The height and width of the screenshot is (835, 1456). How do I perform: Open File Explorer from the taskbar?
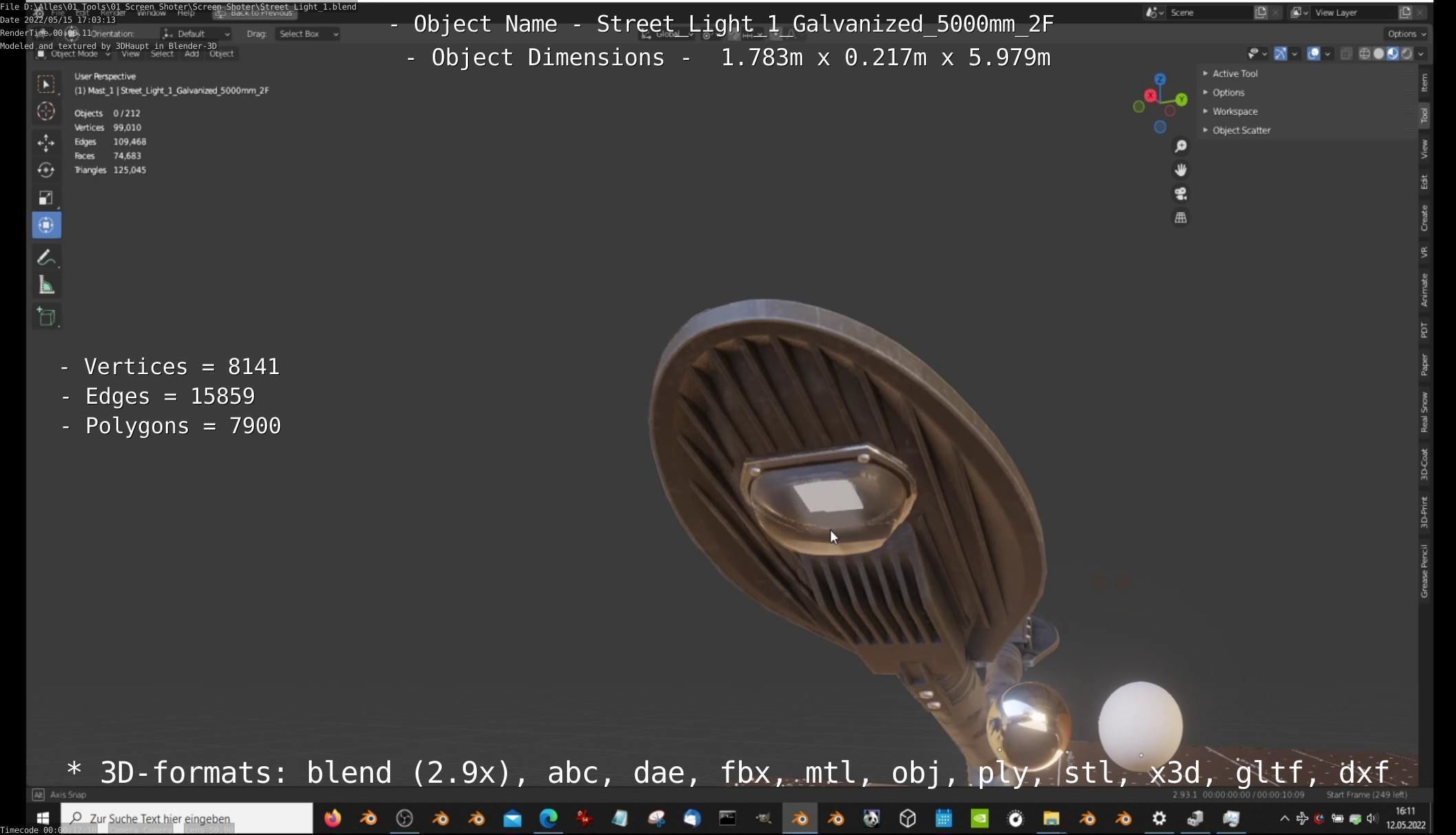tap(1051, 818)
